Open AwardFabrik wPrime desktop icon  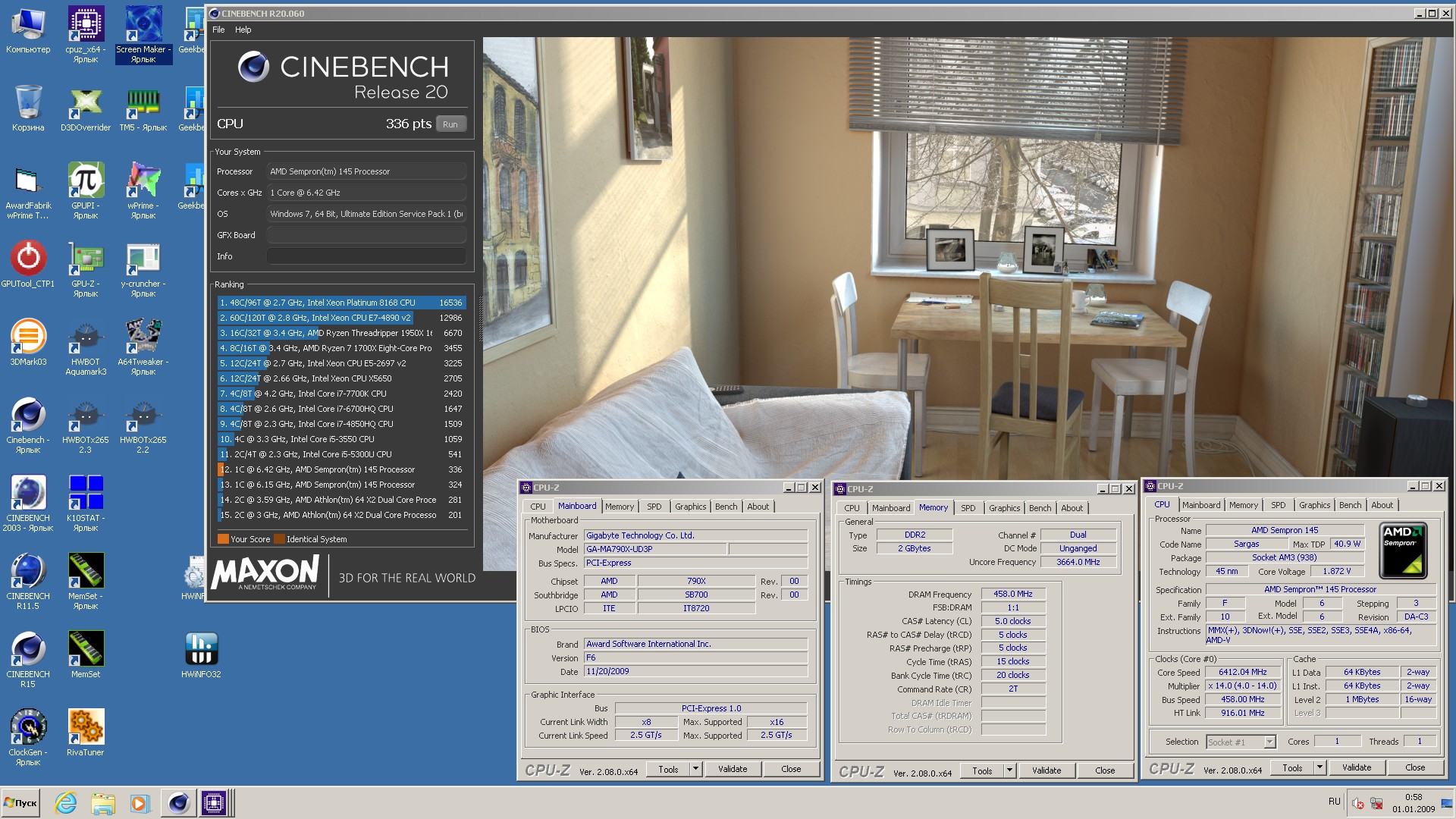(28, 191)
